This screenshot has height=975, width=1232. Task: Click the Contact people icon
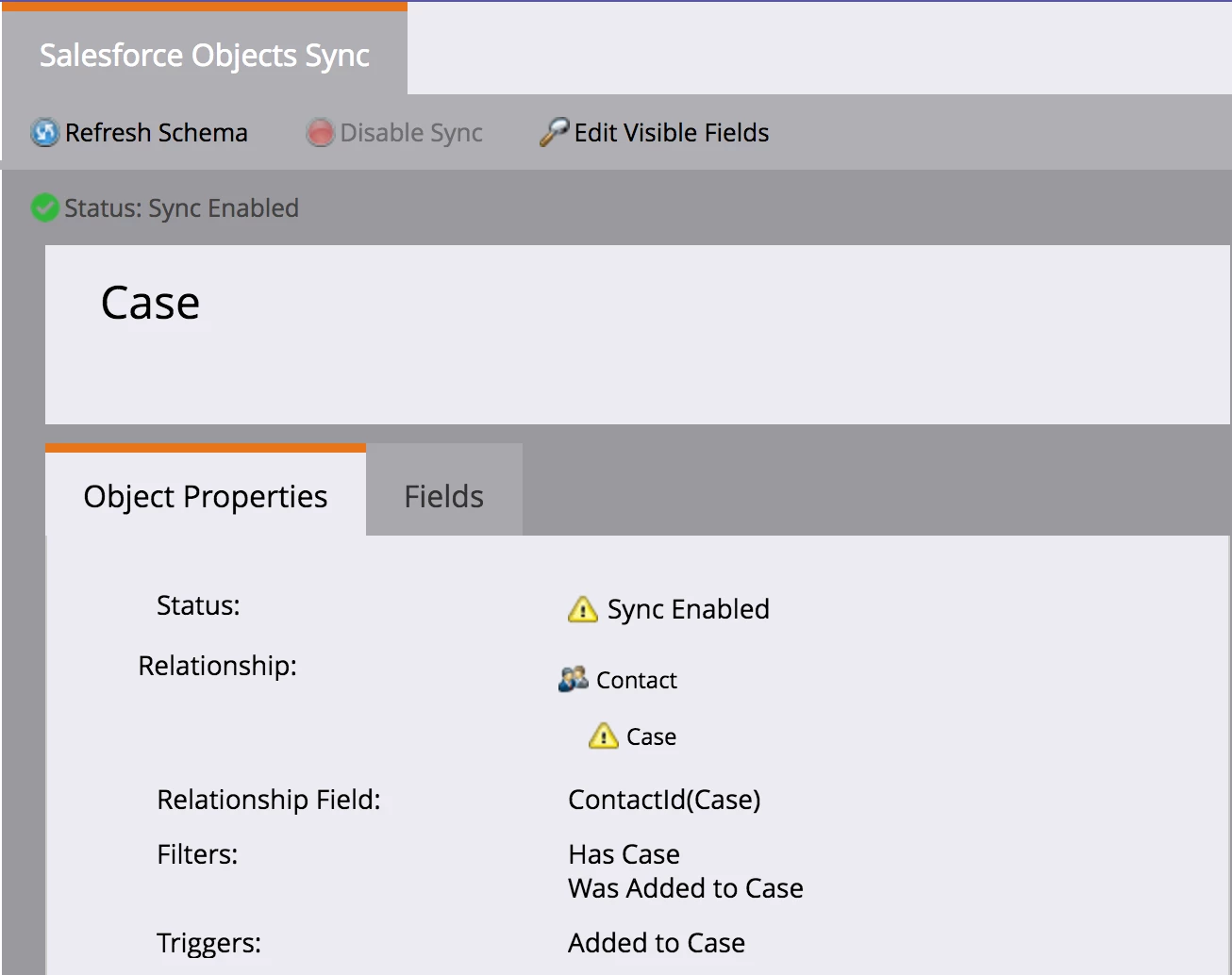click(574, 679)
